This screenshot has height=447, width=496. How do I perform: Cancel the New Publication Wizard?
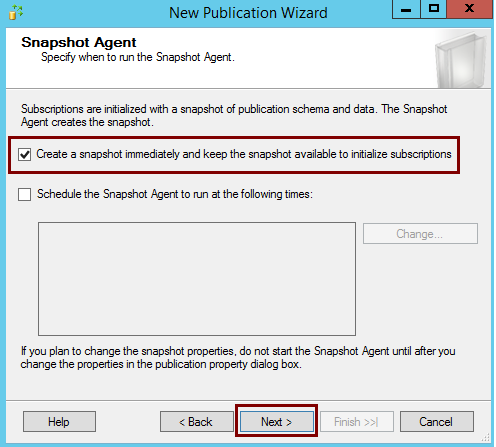pos(436,421)
